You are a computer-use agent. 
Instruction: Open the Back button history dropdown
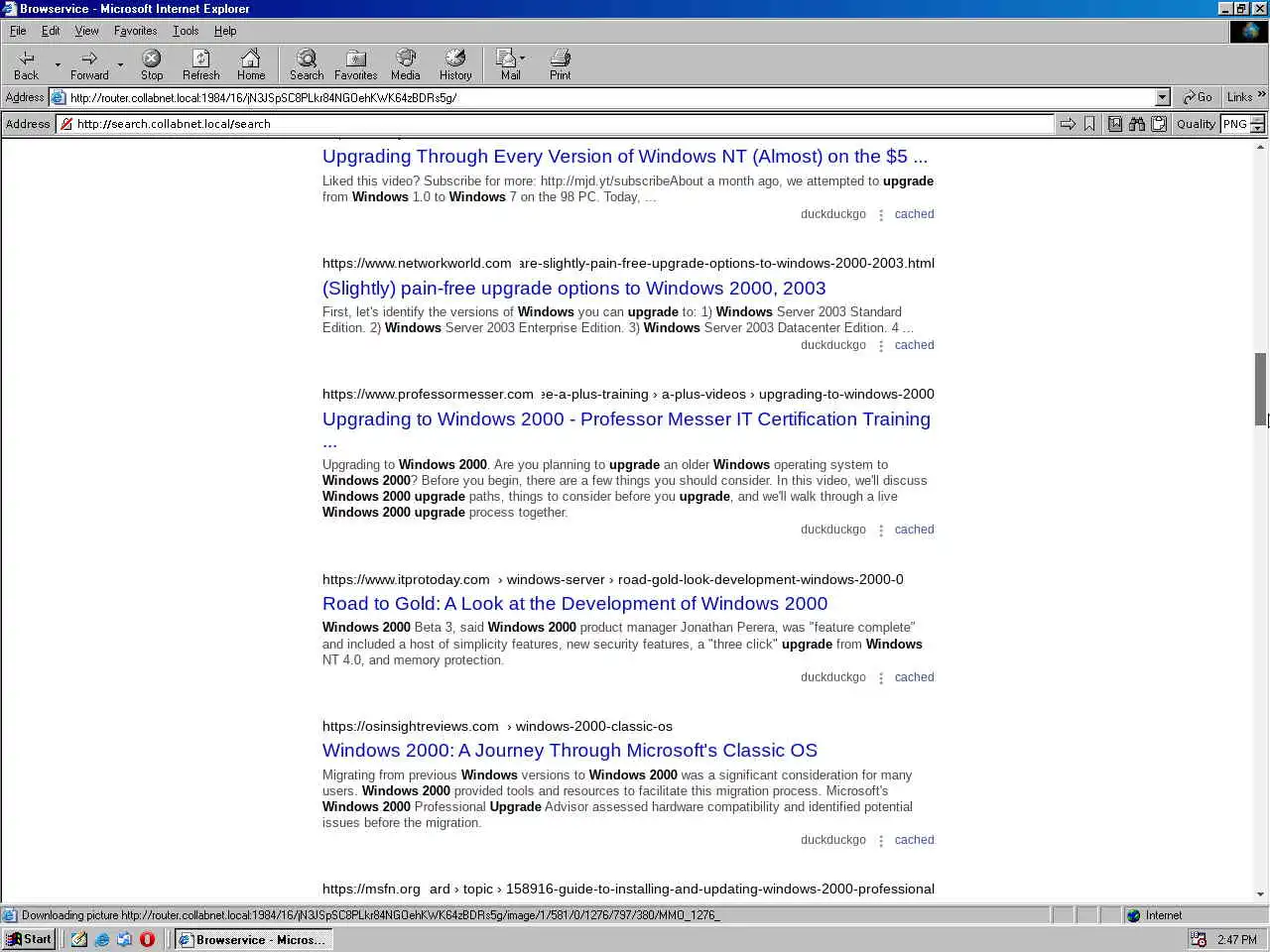[x=58, y=64]
